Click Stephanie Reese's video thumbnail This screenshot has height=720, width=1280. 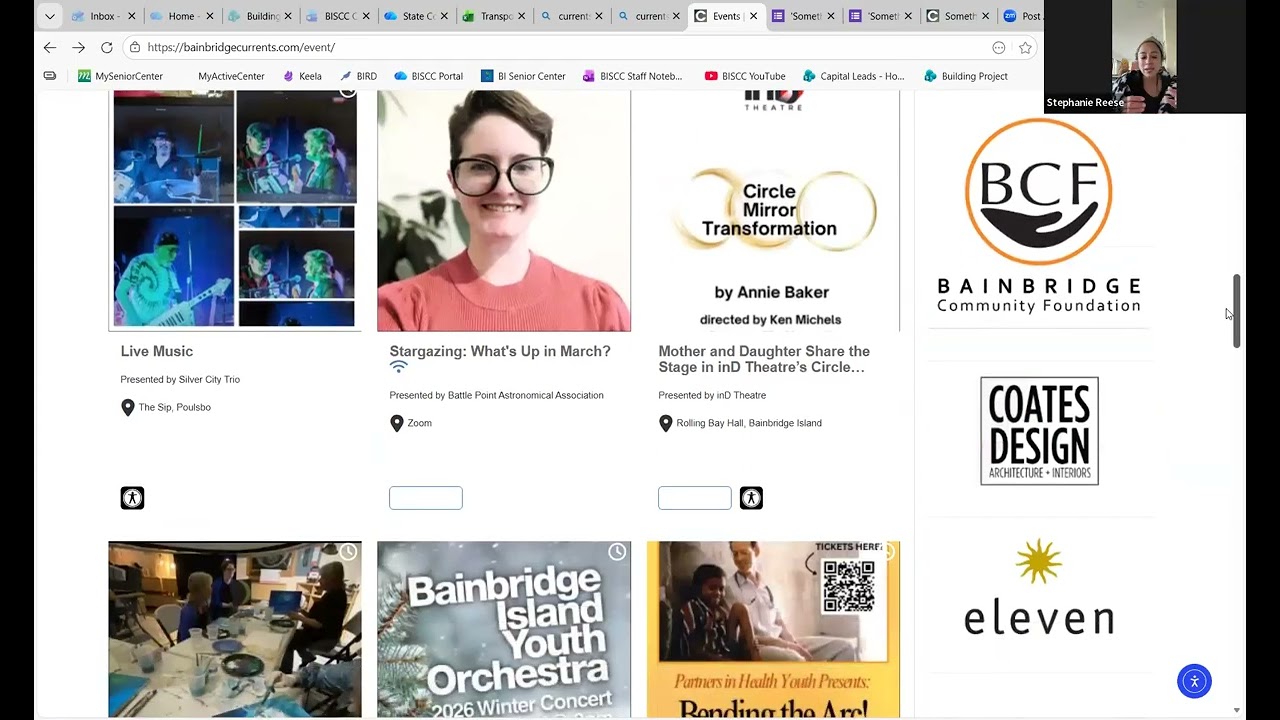point(1144,56)
